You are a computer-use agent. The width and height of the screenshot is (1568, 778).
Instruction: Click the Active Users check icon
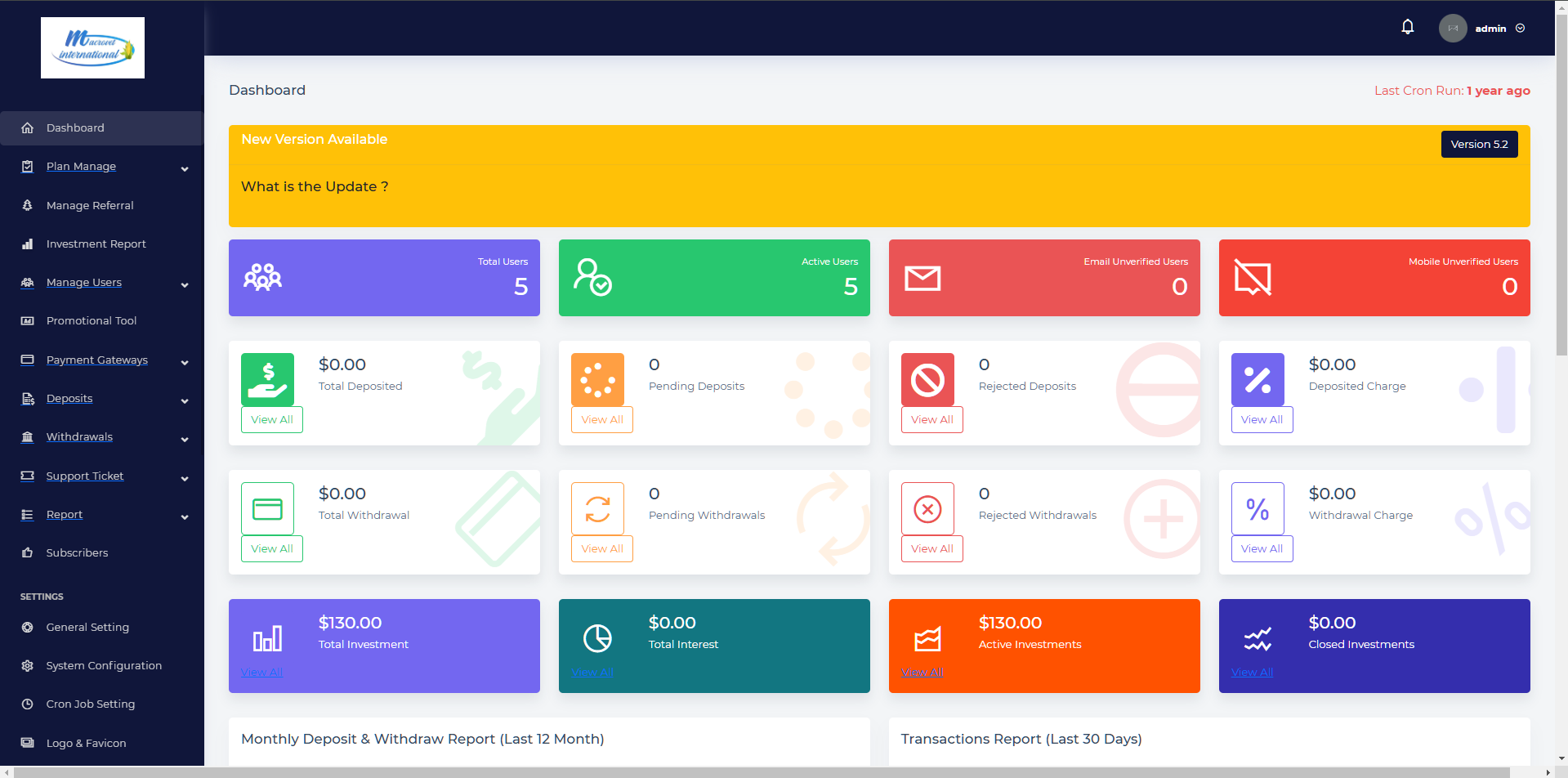point(592,277)
